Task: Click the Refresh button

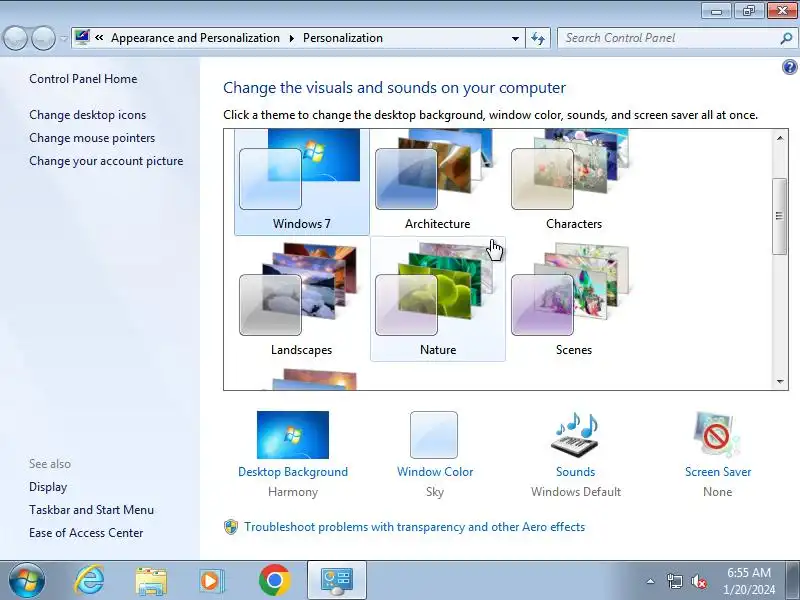Action: (x=538, y=38)
